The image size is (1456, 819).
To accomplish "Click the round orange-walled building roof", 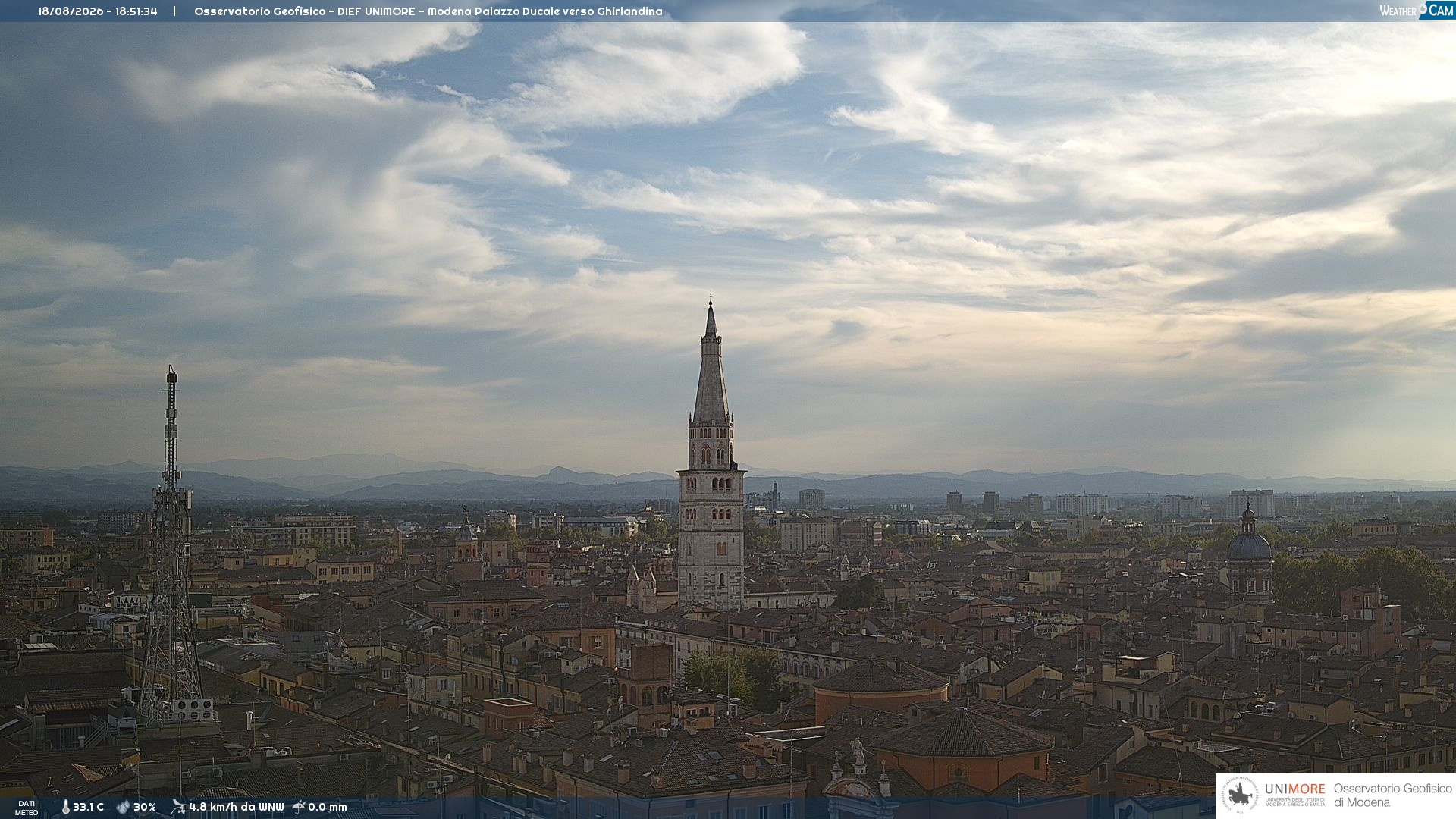I will [x=880, y=676].
